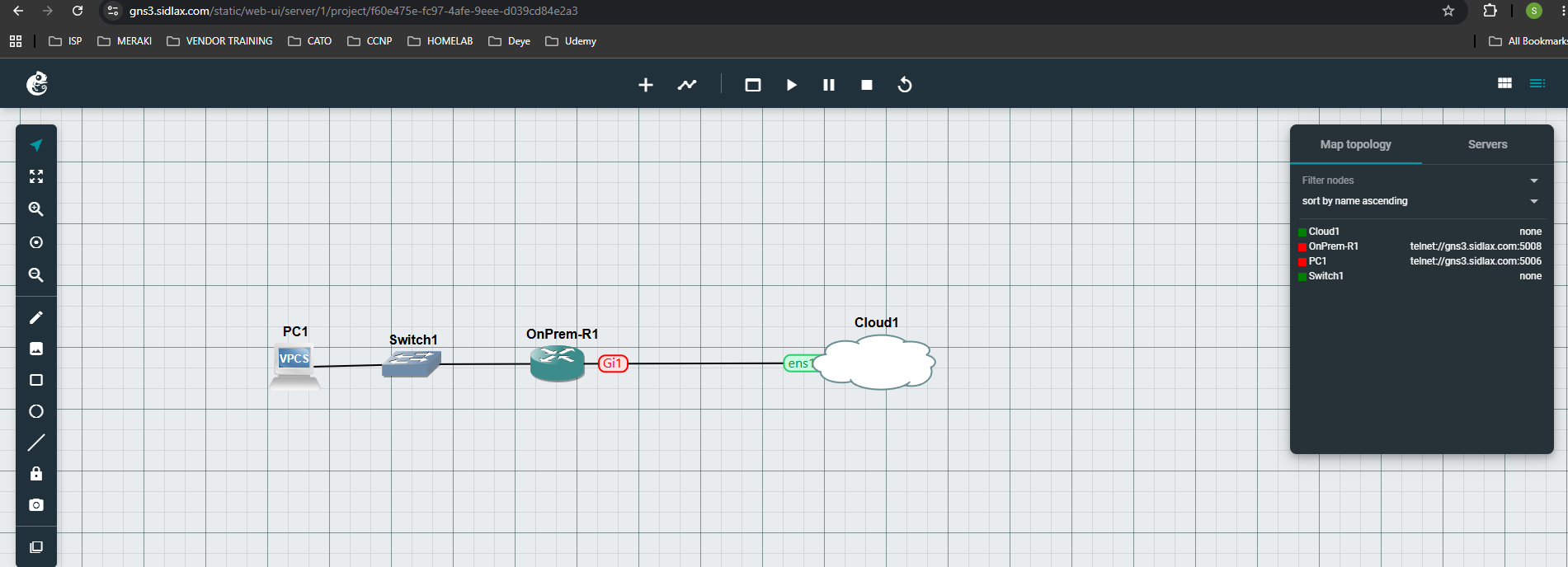Open the apps grid in bookmarks bar

[x=16, y=41]
